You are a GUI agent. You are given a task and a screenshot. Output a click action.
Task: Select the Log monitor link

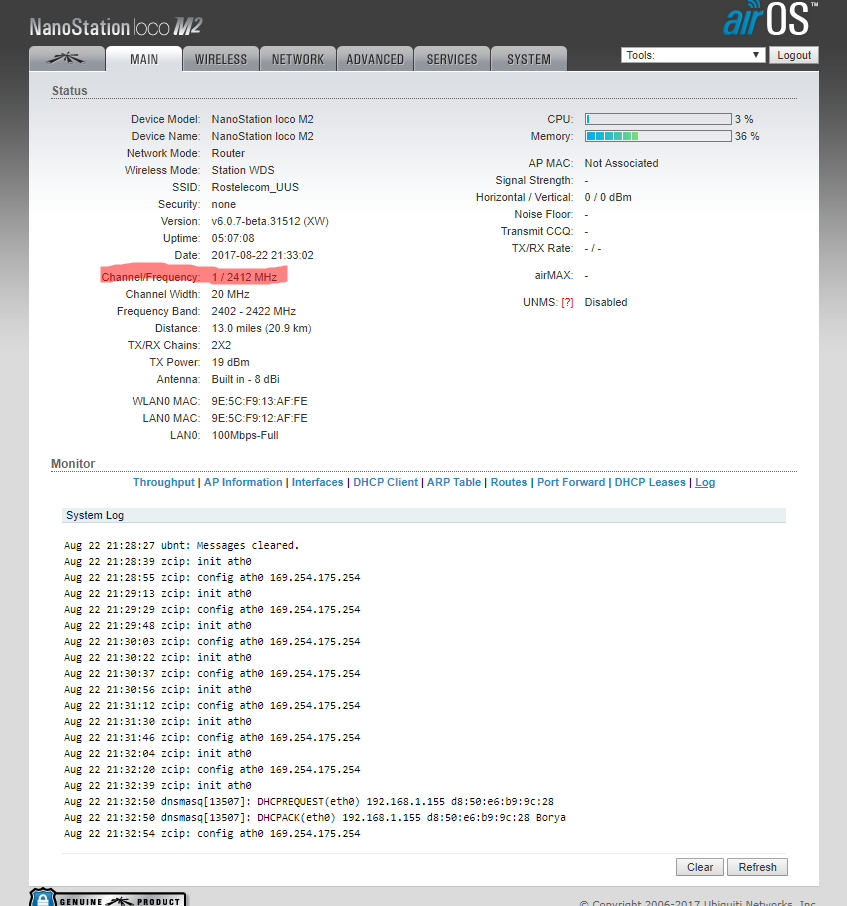705,482
